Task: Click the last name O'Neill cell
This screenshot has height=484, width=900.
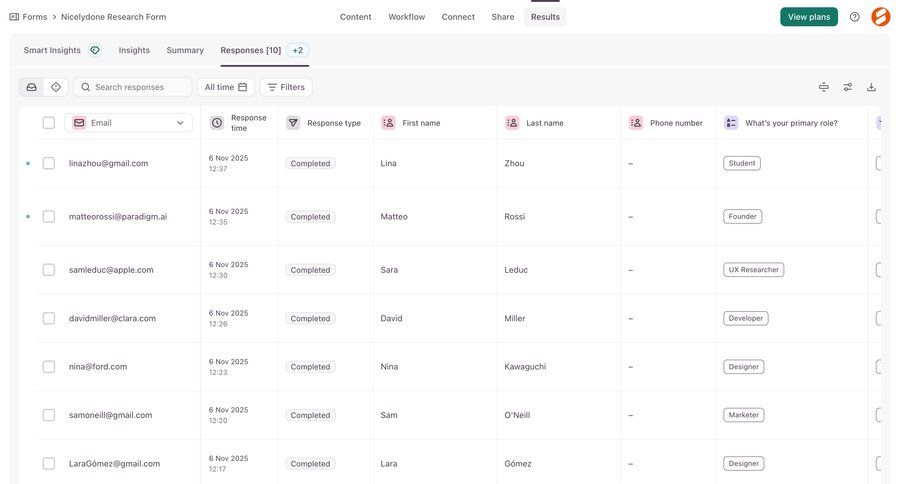Action: click(517, 415)
